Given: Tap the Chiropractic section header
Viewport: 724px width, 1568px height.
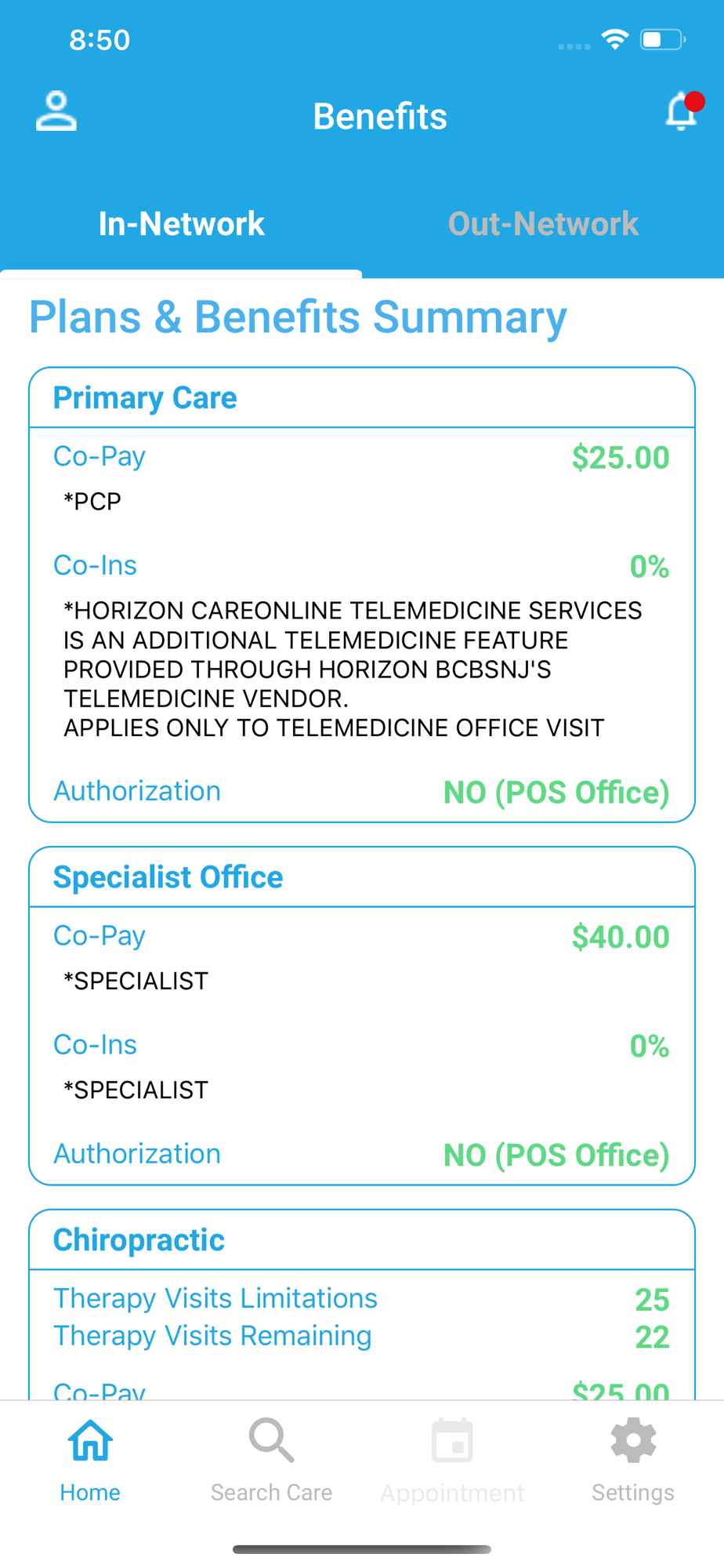Looking at the screenshot, I should (x=139, y=1240).
